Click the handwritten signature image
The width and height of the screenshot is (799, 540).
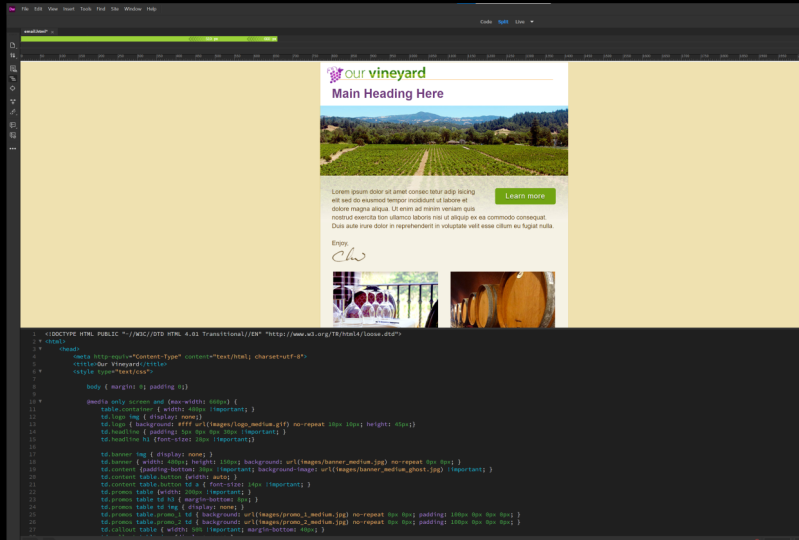point(349,256)
